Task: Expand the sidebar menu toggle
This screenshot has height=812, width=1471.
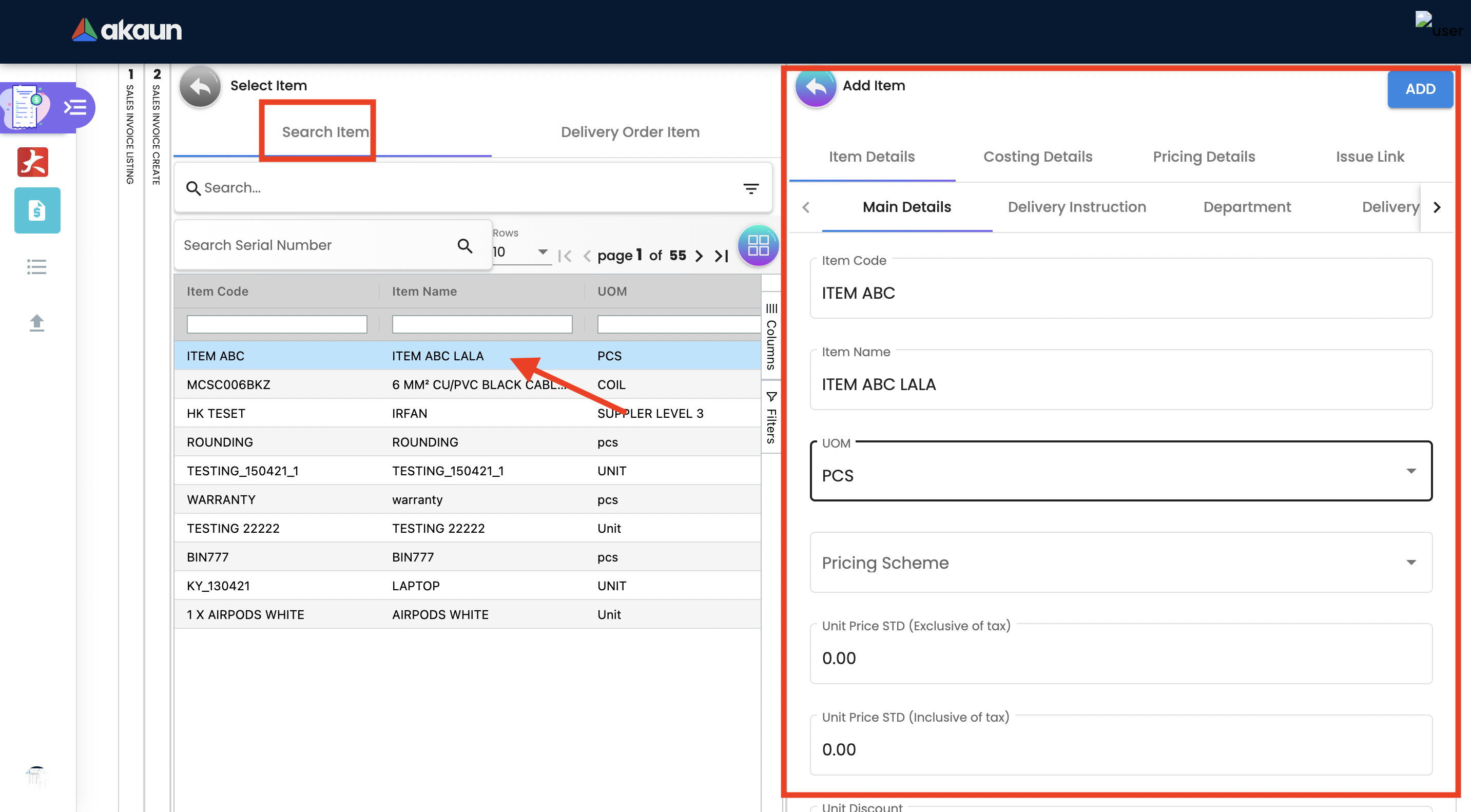Action: [x=75, y=107]
